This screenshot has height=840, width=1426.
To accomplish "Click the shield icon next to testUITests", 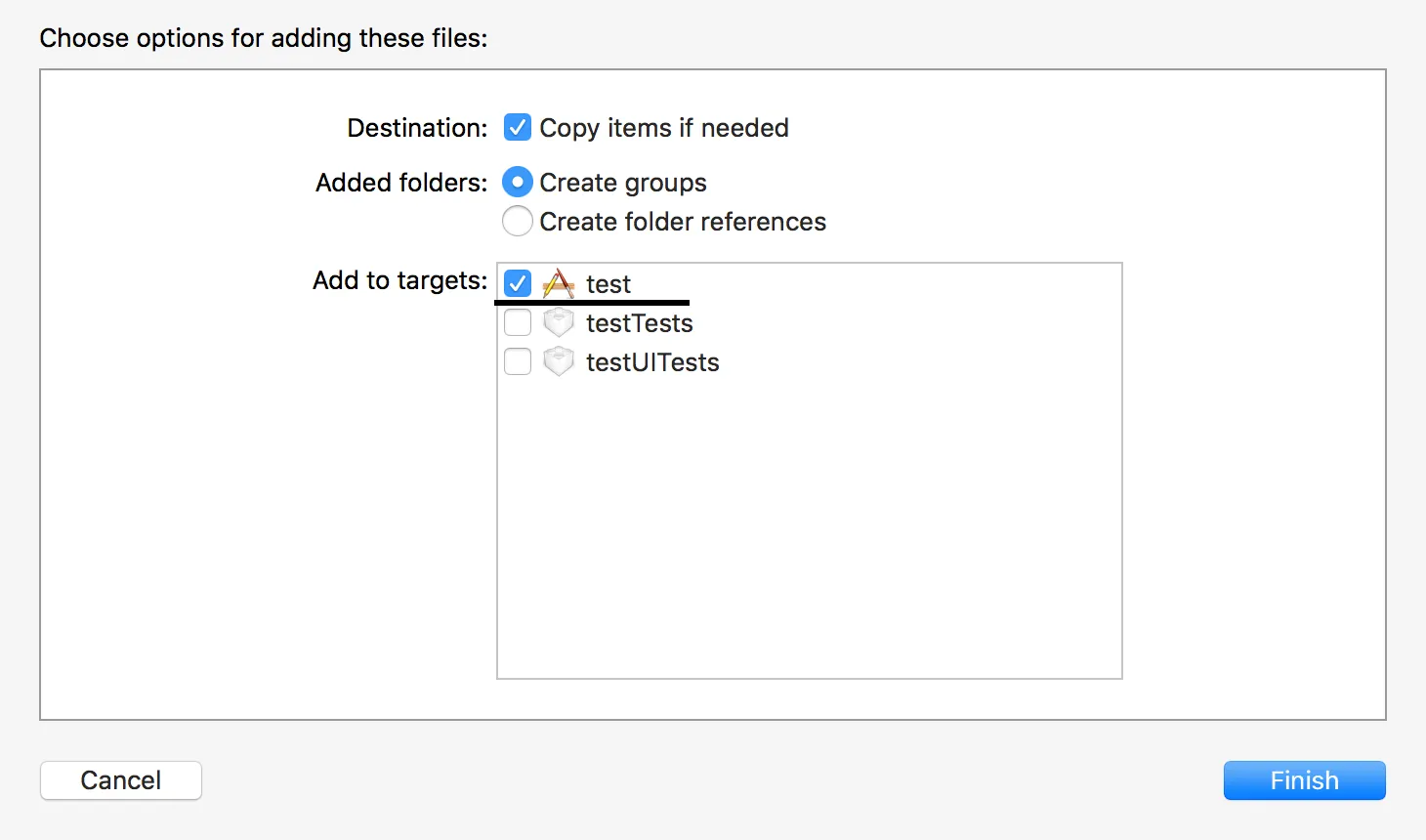I will [558, 361].
